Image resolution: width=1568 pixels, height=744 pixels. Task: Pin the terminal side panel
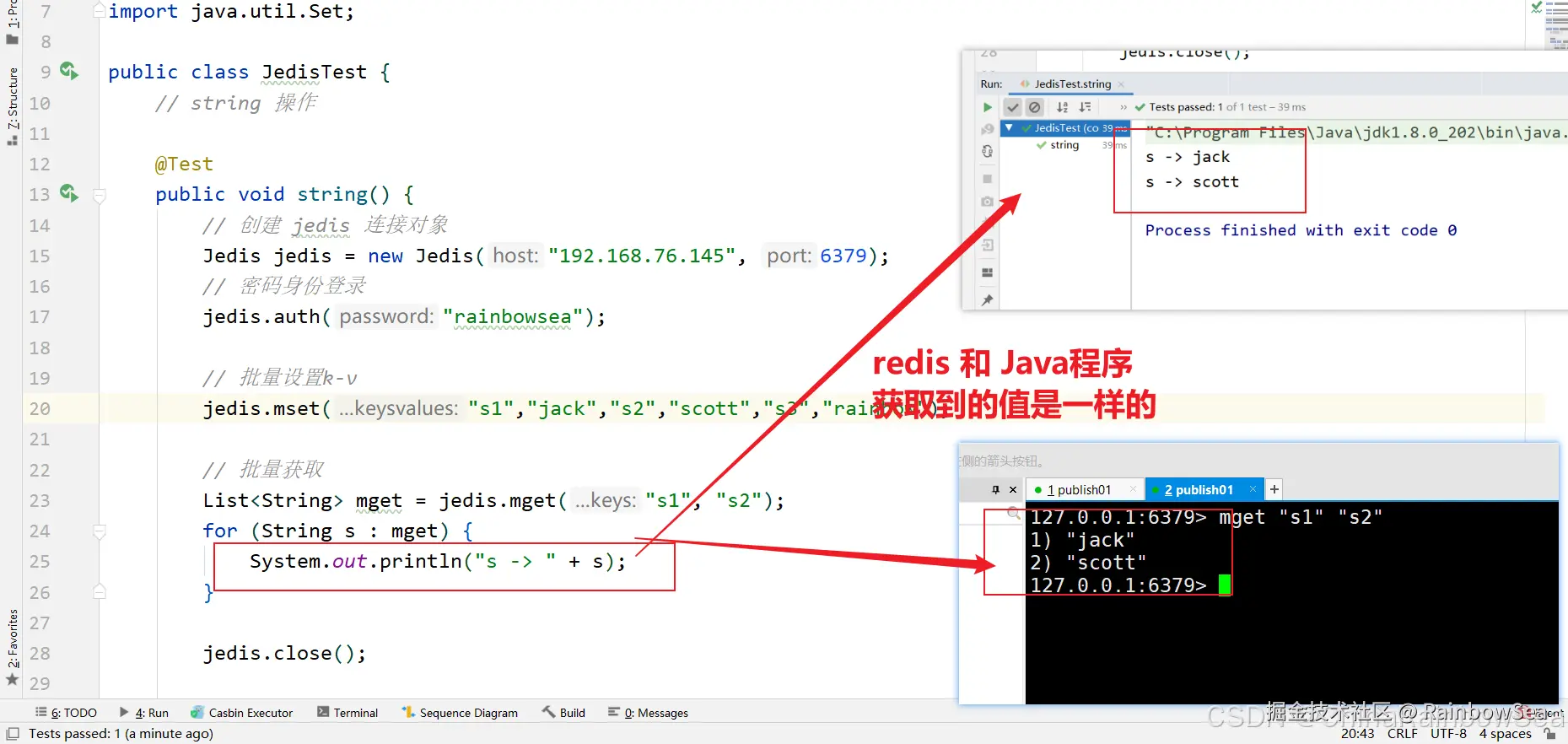995,489
